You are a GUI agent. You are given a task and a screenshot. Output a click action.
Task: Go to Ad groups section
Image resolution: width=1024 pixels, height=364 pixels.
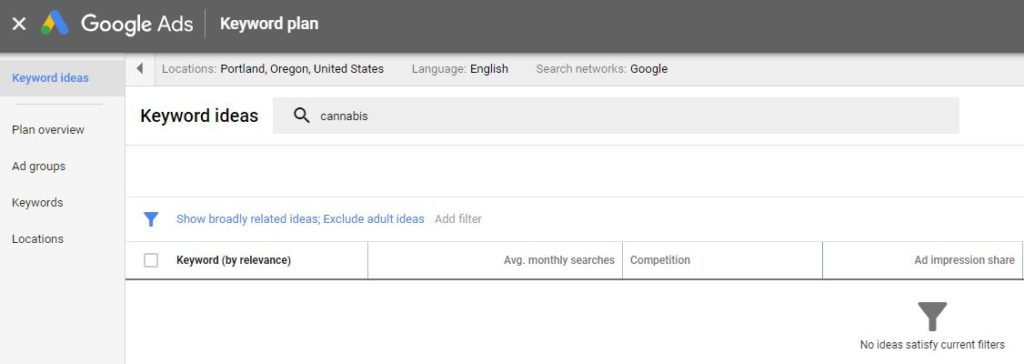(39, 166)
